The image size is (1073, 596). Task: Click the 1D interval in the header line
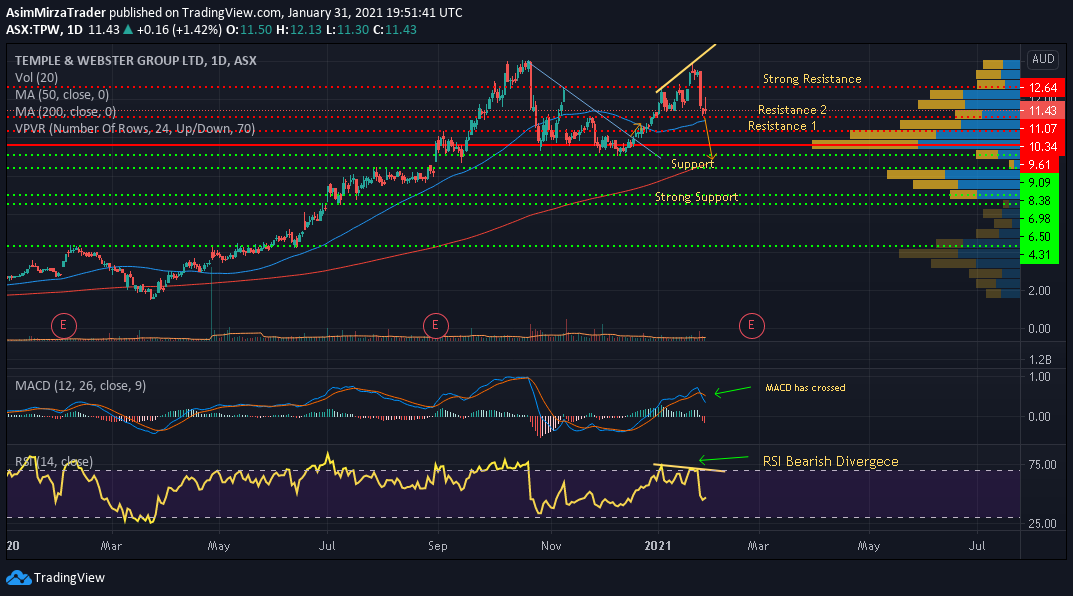coord(75,29)
